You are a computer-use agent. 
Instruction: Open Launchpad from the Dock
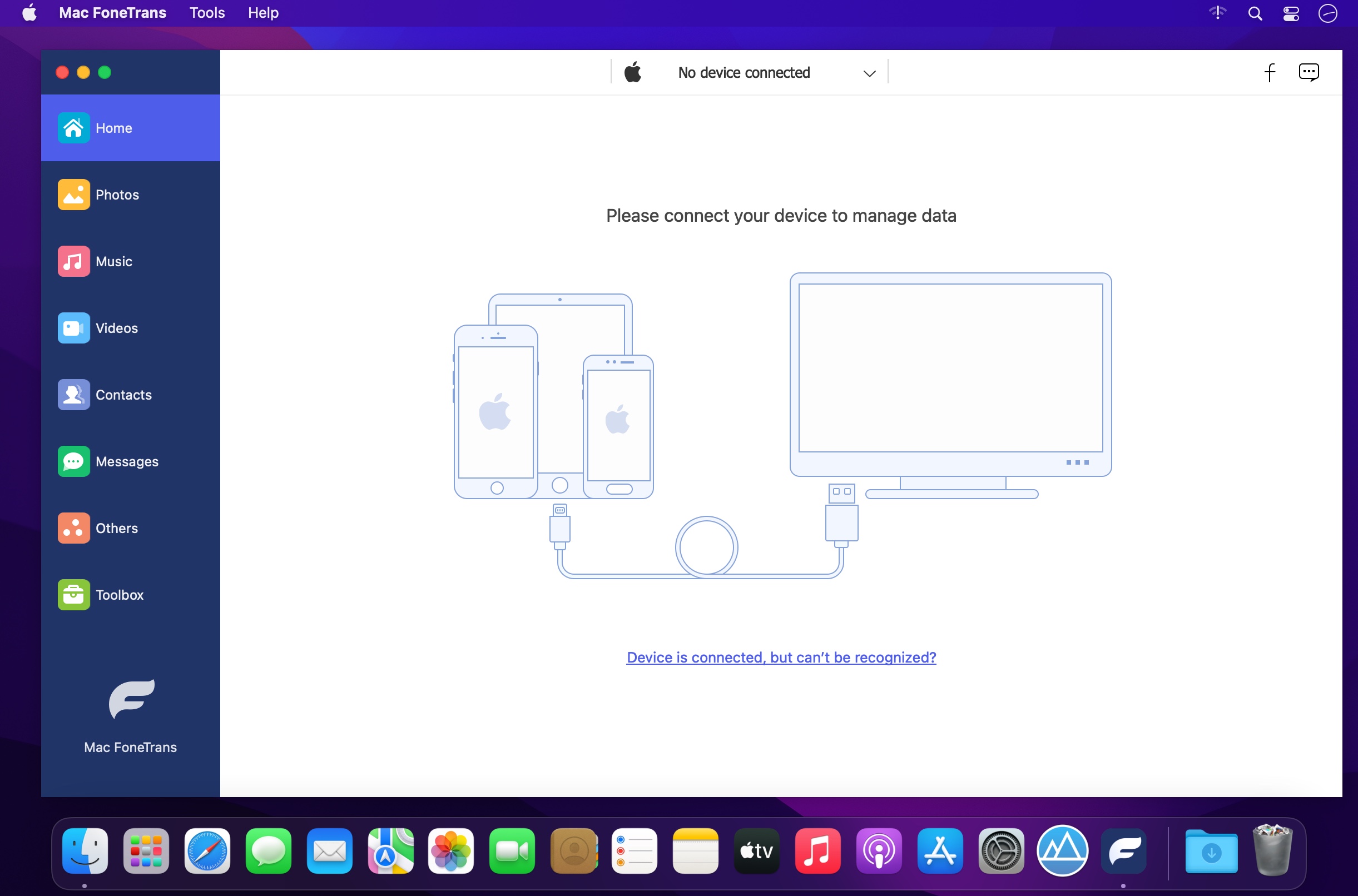(146, 851)
